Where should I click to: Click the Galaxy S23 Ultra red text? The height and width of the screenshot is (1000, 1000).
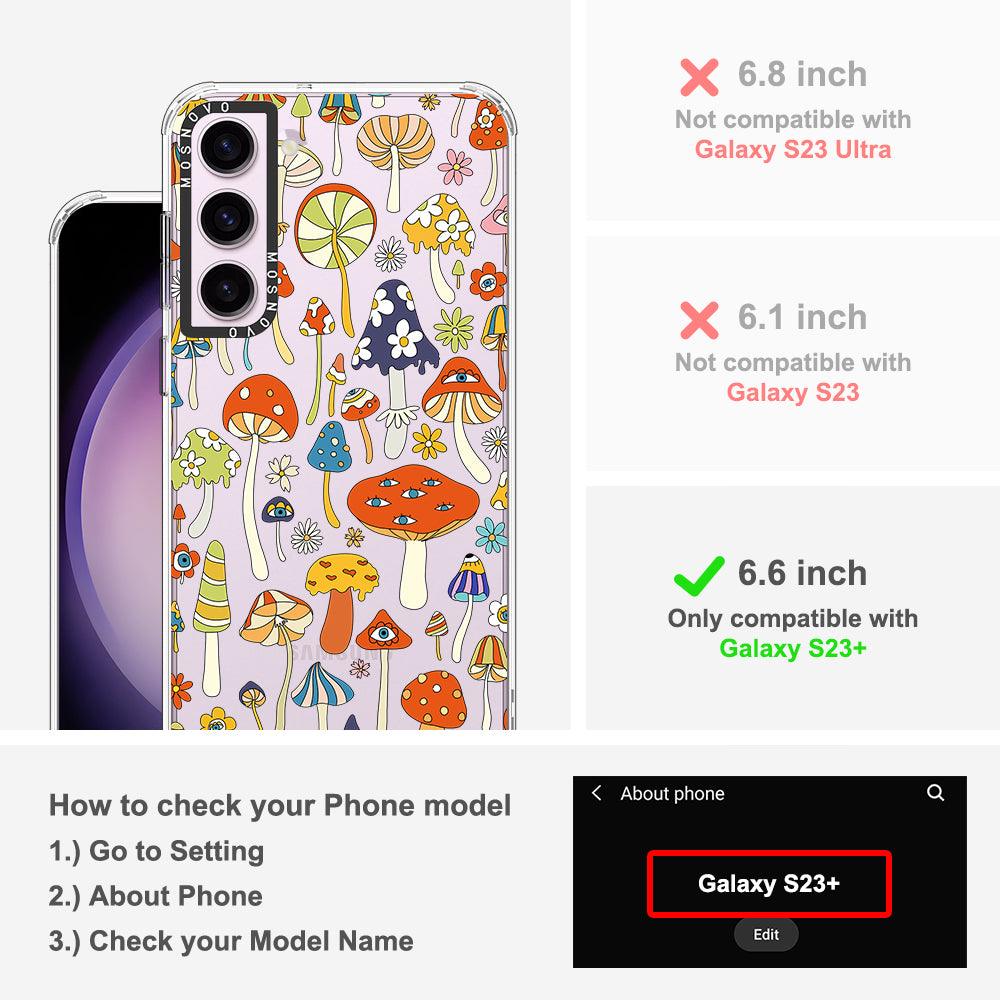click(x=793, y=150)
